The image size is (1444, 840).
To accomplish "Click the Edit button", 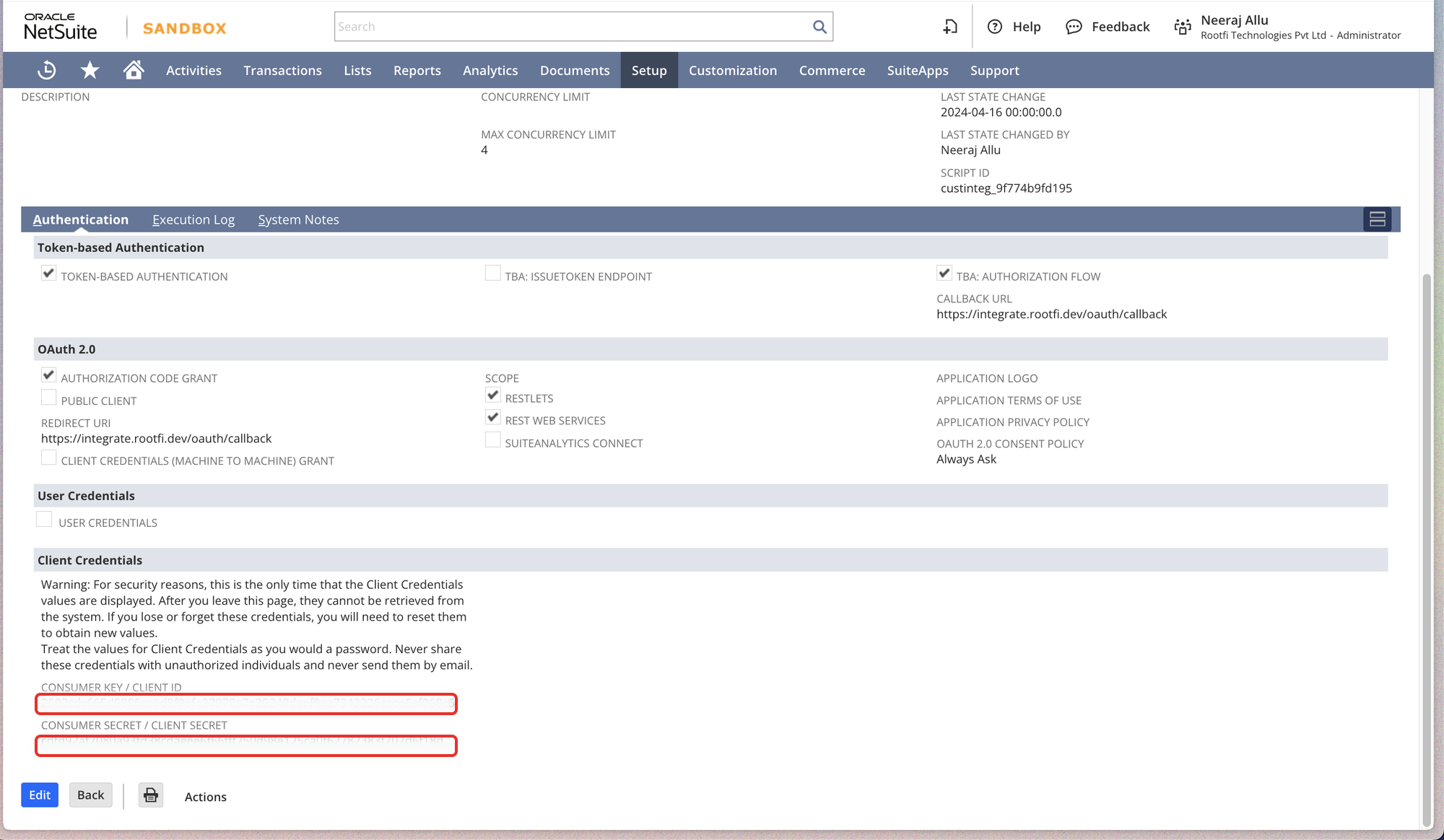I will coord(39,795).
